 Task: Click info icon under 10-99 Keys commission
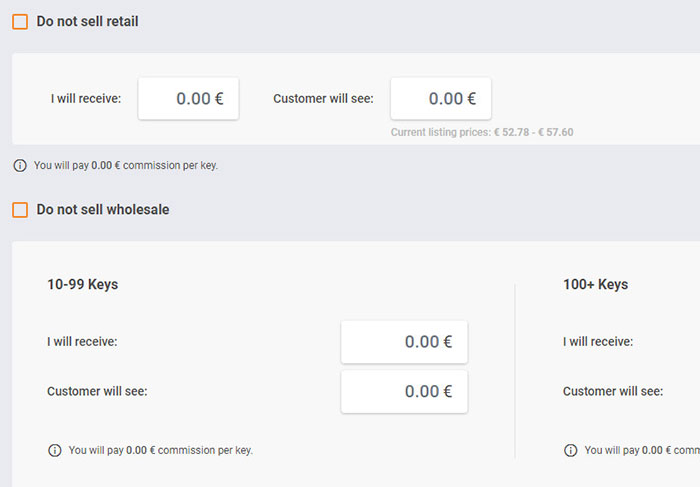pos(55,450)
